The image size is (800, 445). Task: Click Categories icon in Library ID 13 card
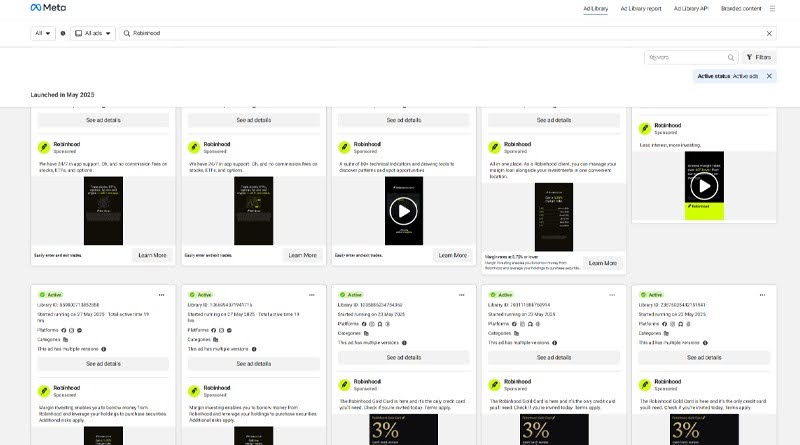coord(215,339)
